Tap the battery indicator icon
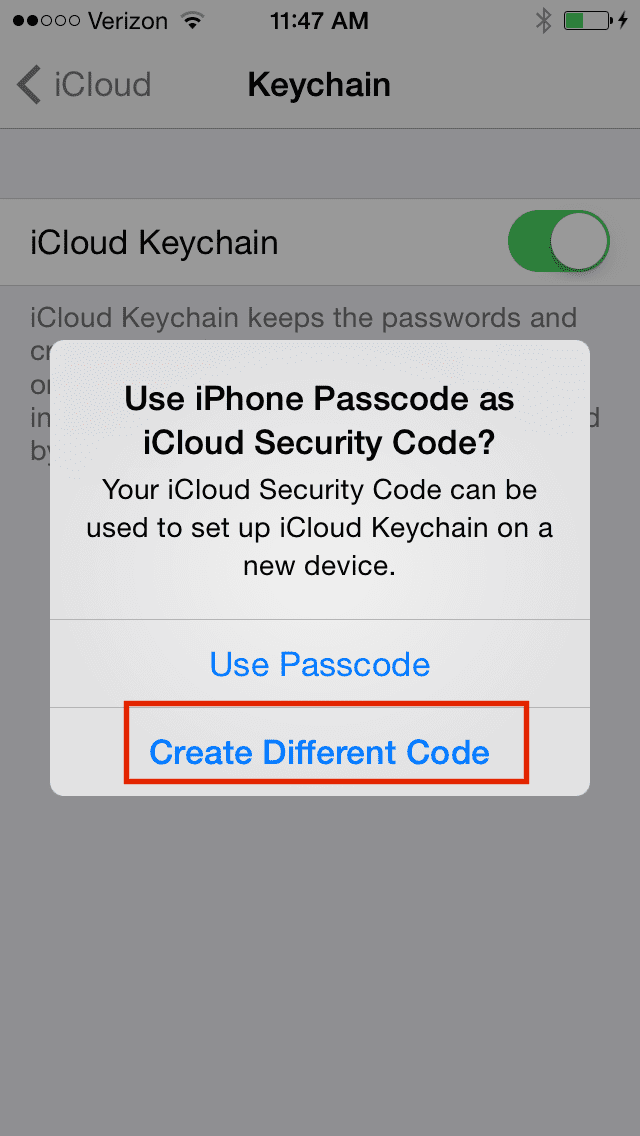The width and height of the screenshot is (640, 1136). (586, 21)
